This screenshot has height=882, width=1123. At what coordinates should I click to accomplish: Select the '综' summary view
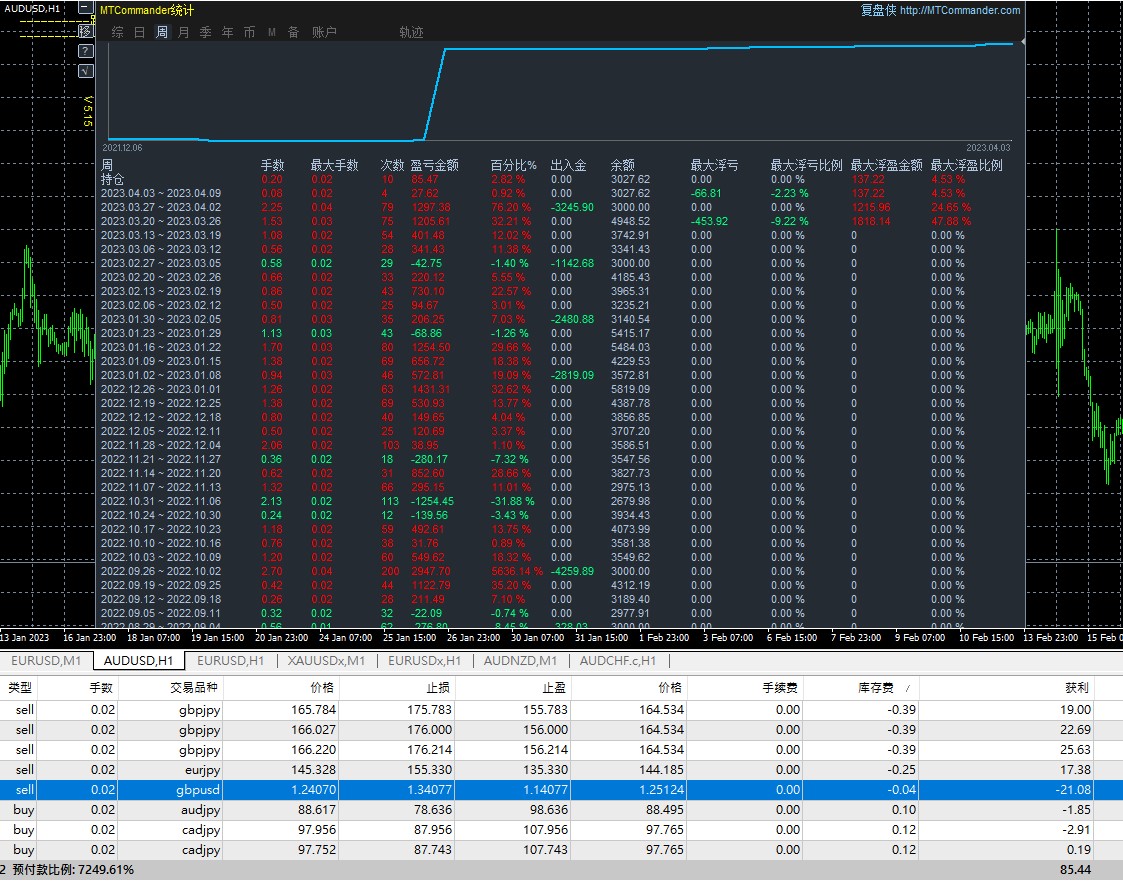click(118, 32)
